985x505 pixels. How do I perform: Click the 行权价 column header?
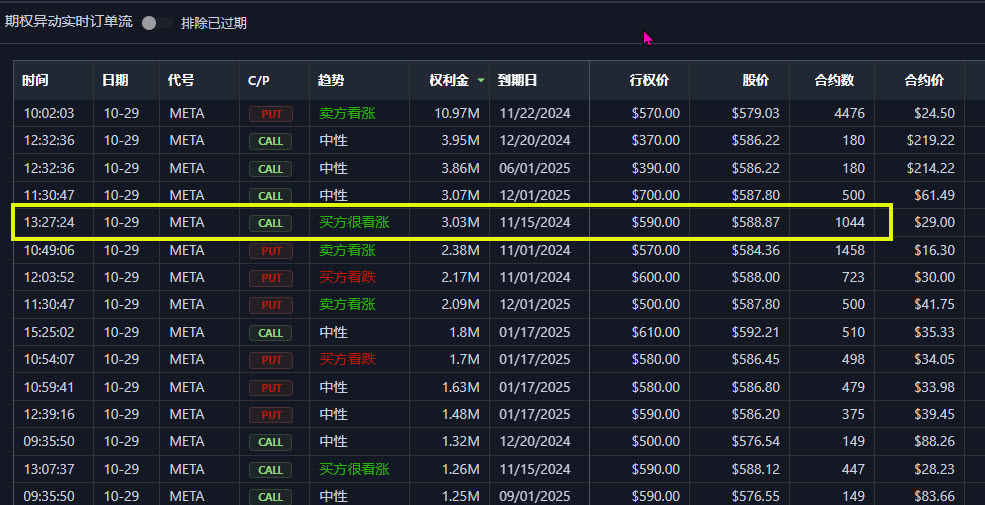tap(650, 80)
